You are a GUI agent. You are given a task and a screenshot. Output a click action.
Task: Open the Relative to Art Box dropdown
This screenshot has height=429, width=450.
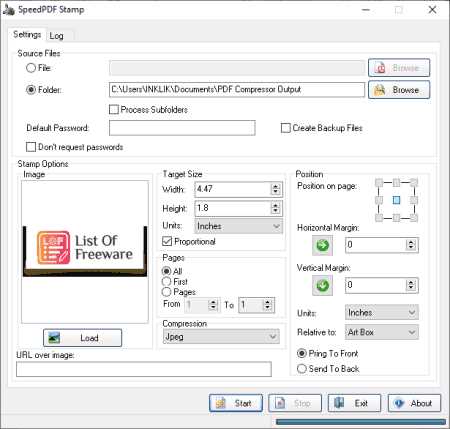(x=382, y=332)
